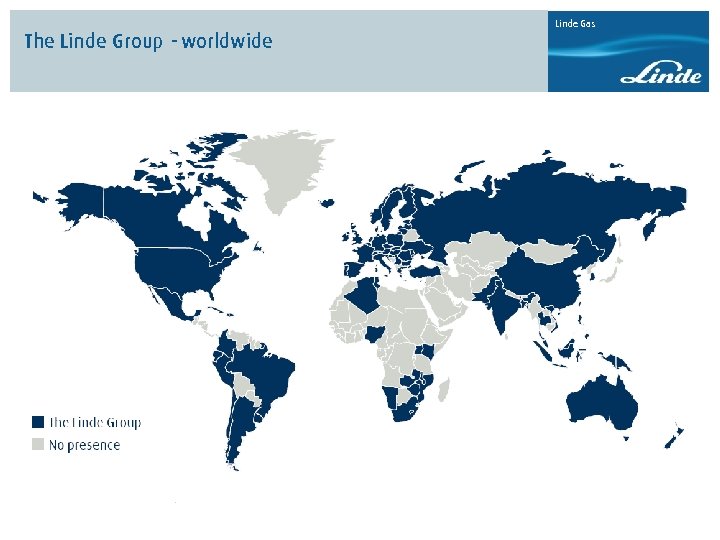
Task: Click Algeria on the world map
Action: (x=365, y=296)
